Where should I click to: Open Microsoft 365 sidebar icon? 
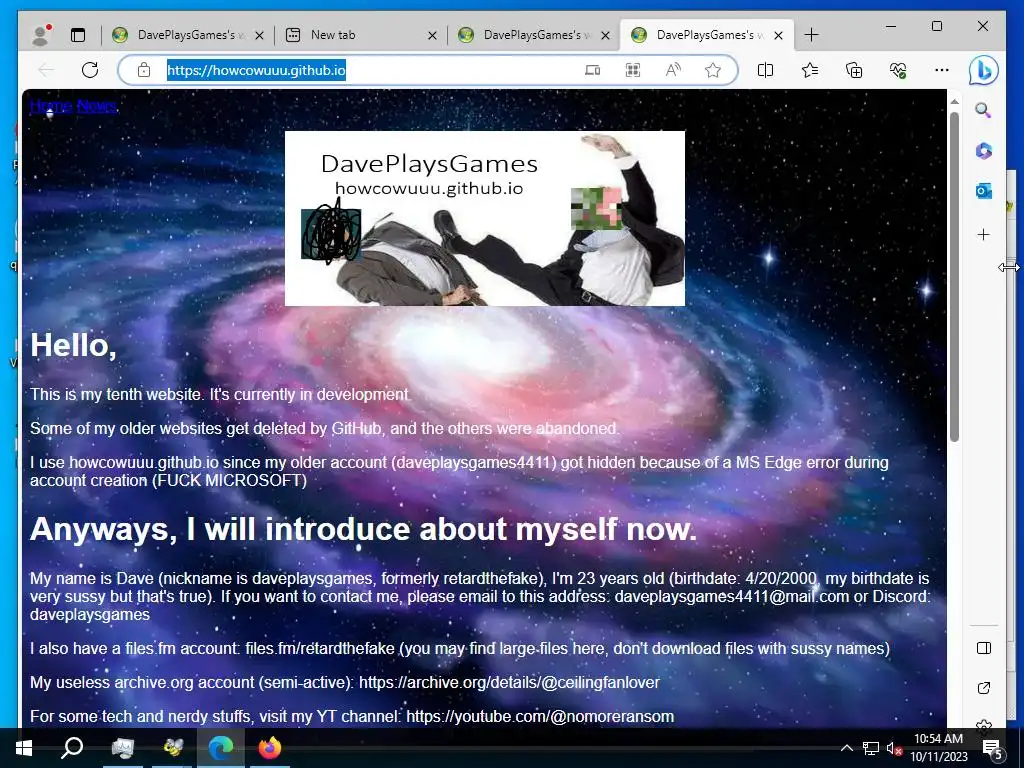(x=984, y=151)
